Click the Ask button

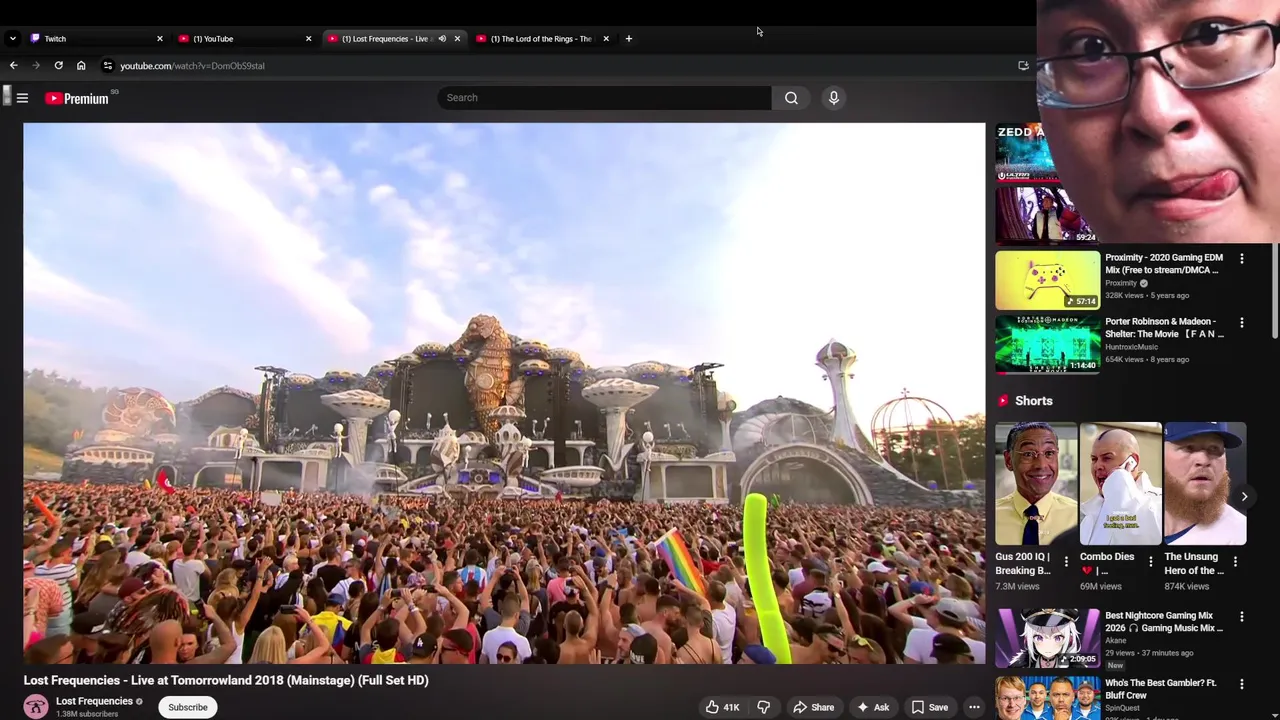click(873, 707)
